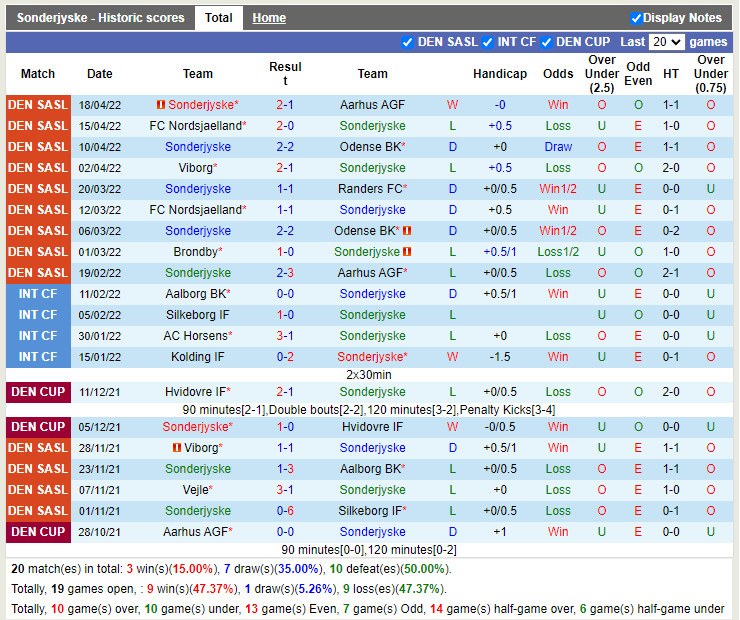Toggle the Display Notes checkbox
Screen dimensions: 740x620
[636, 18]
